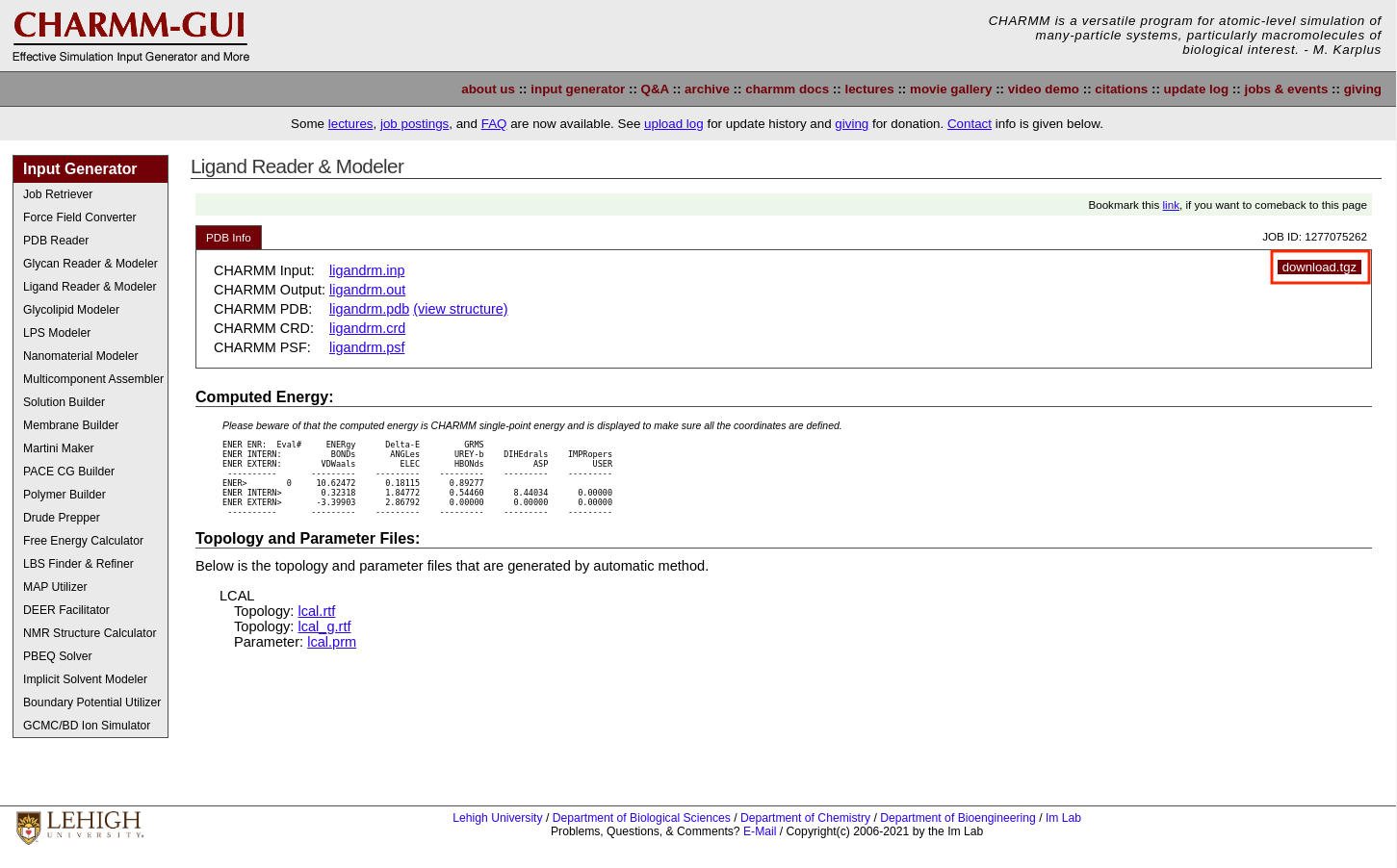
Task: Open the ligandrm.inp file link
Action: tap(367, 270)
